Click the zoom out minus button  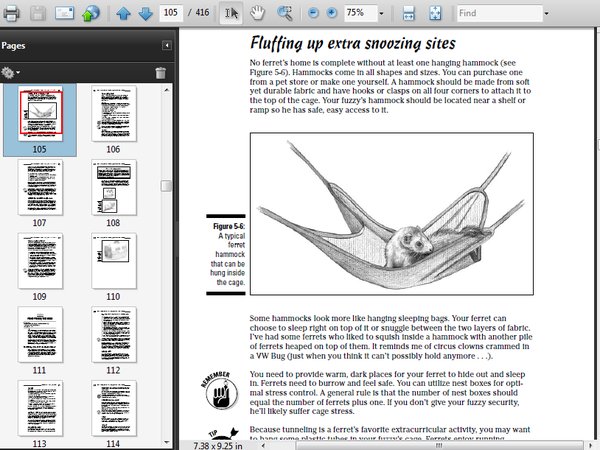pos(312,14)
